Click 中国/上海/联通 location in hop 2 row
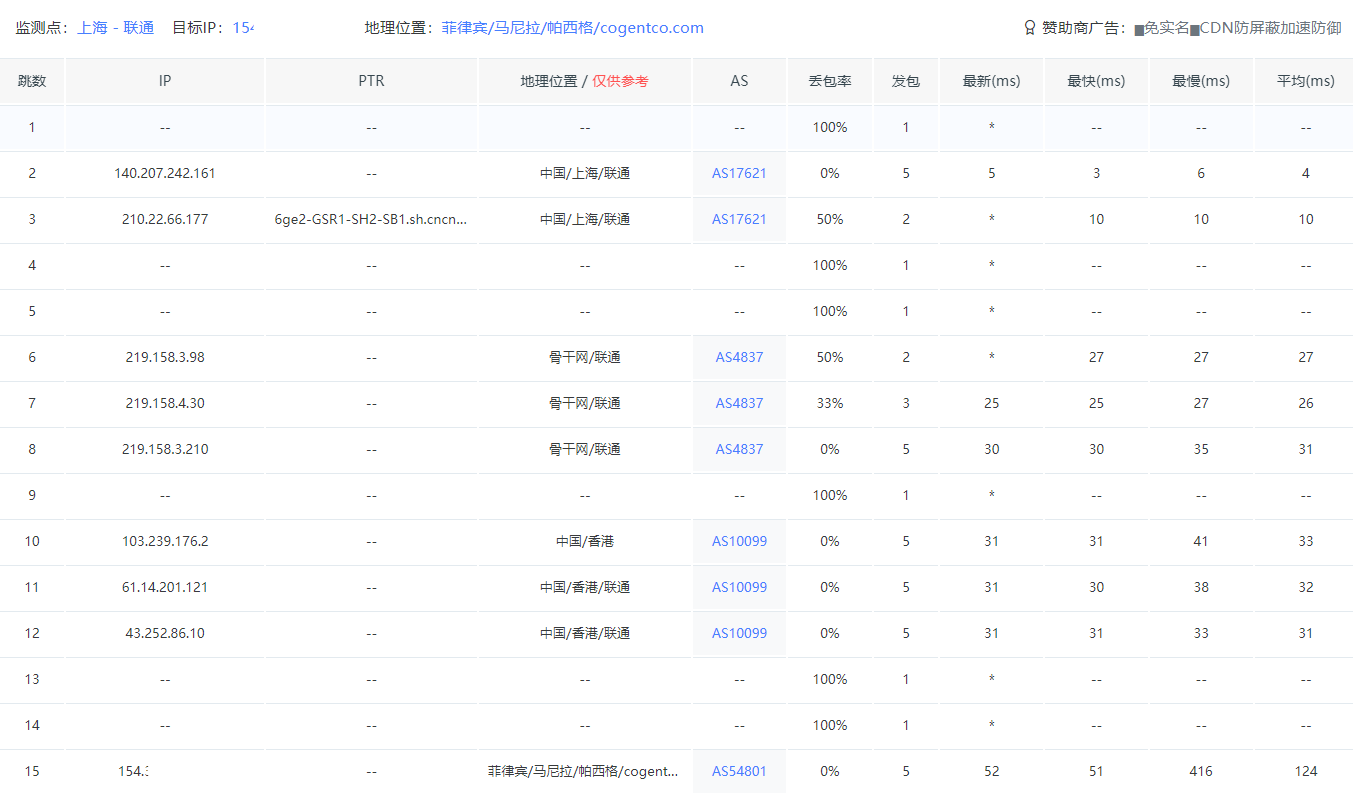Viewport: 1353px width, 793px height. click(x=585, y=173)
